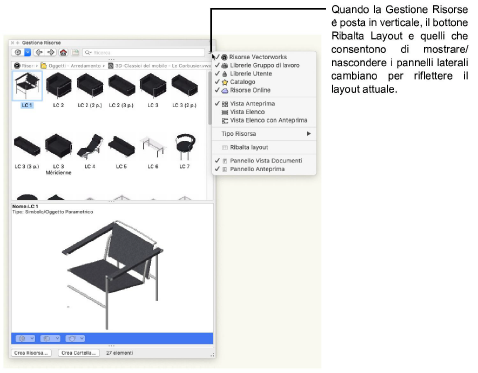Screen dimensions: 478x373
Task: Open the first preview view dropdown
Action: (25, 339)
